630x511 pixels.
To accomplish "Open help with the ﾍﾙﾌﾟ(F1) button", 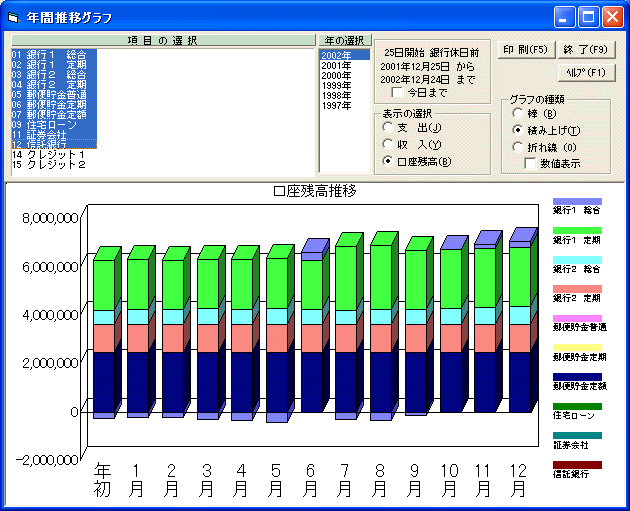I will (581, 72).
